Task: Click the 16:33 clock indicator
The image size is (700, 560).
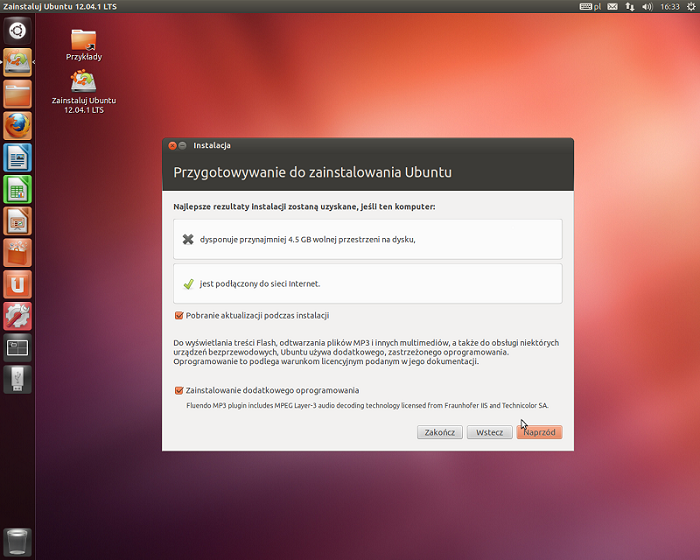Action: (x=670, y=7)
